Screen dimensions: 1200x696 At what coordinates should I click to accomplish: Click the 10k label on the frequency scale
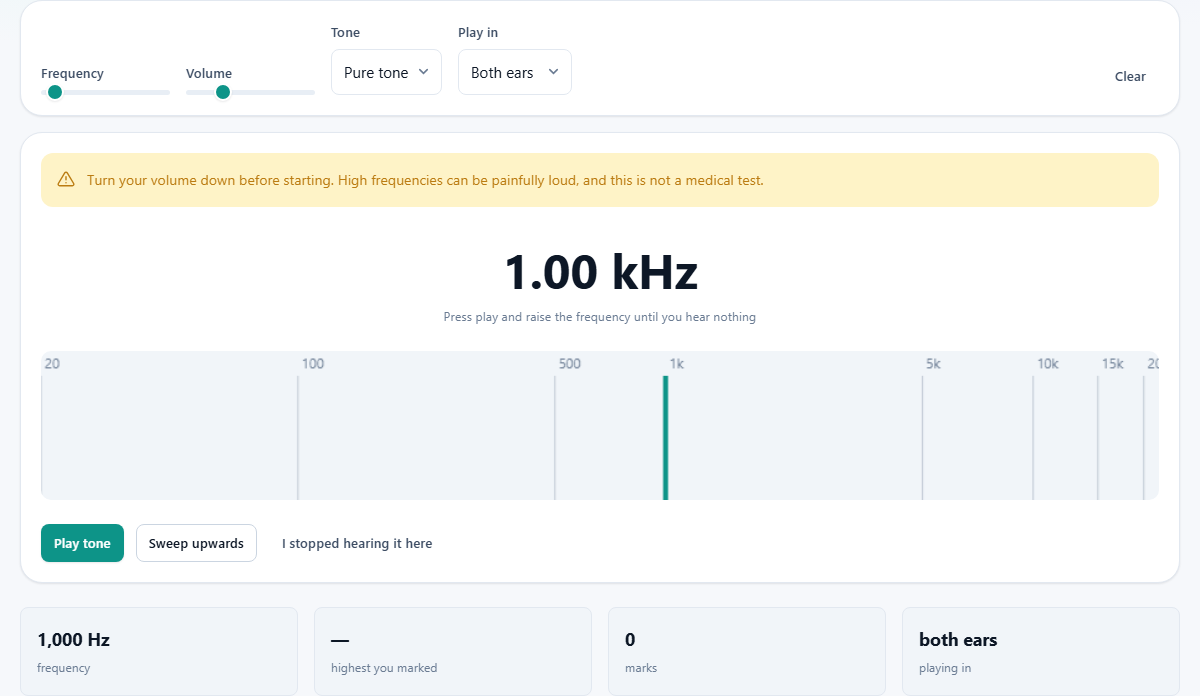(1047, 363)
